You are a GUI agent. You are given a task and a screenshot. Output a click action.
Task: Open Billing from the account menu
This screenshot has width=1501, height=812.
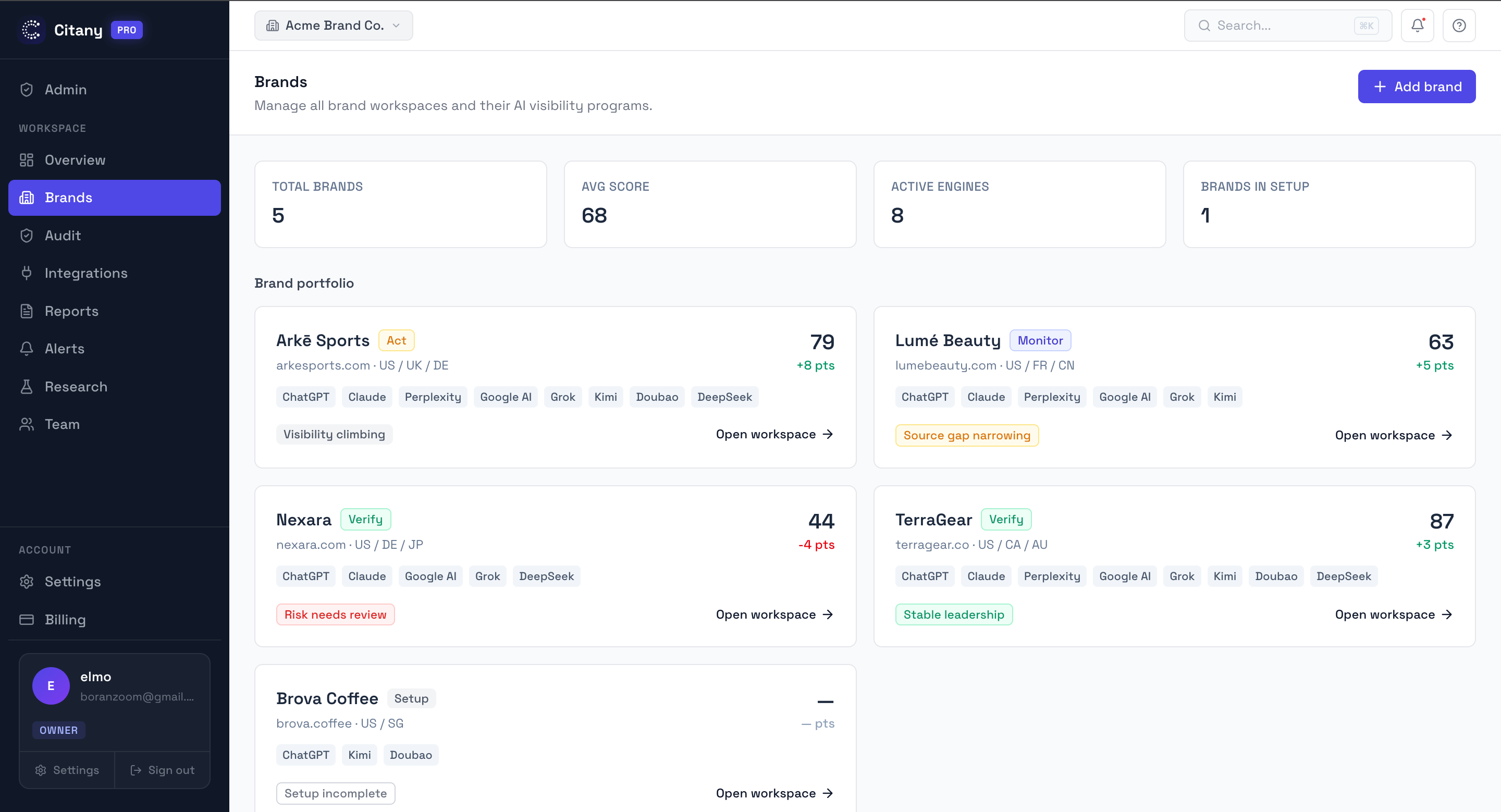(x=65, y=619)
